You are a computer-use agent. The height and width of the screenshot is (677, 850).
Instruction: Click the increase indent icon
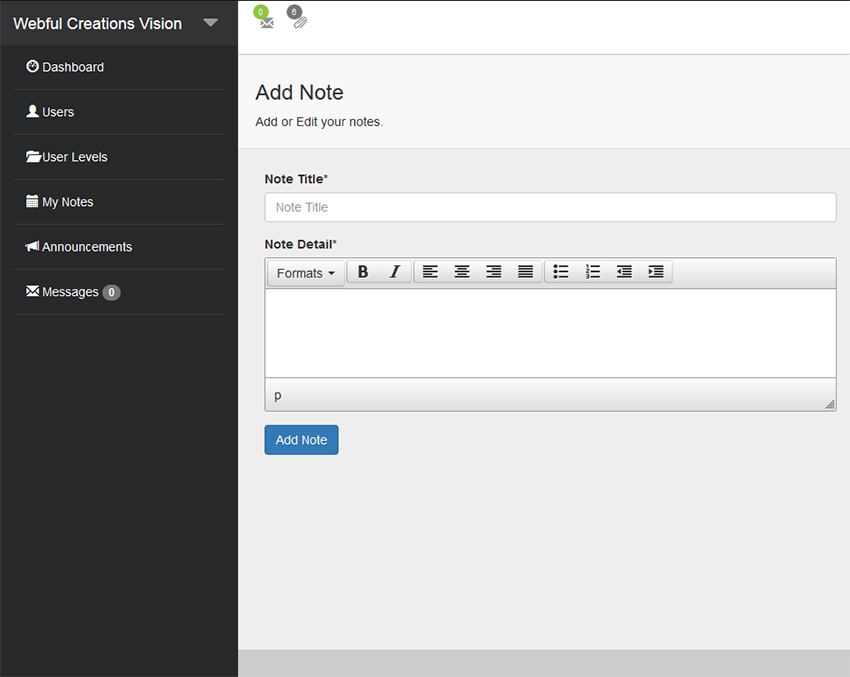[655, 271]
